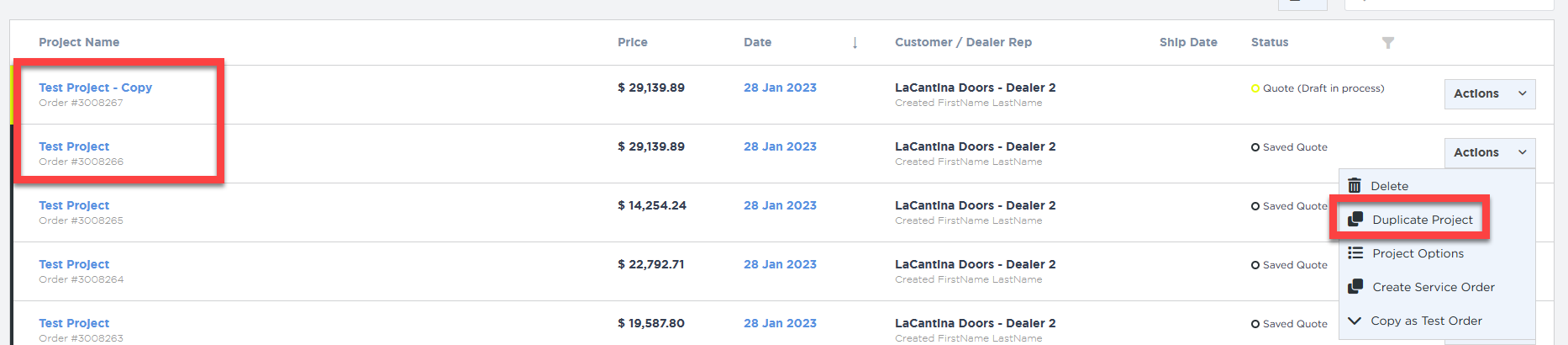The image size is (1568, 345).
Task: Sort by Project Name column header
Action: [79, 42]
